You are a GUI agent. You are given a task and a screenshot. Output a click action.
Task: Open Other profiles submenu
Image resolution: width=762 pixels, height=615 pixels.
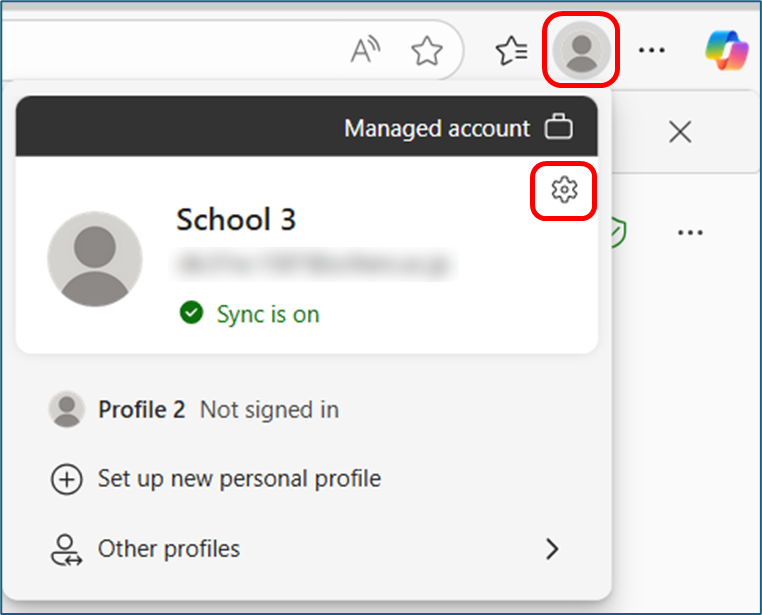tap(306, 549)
